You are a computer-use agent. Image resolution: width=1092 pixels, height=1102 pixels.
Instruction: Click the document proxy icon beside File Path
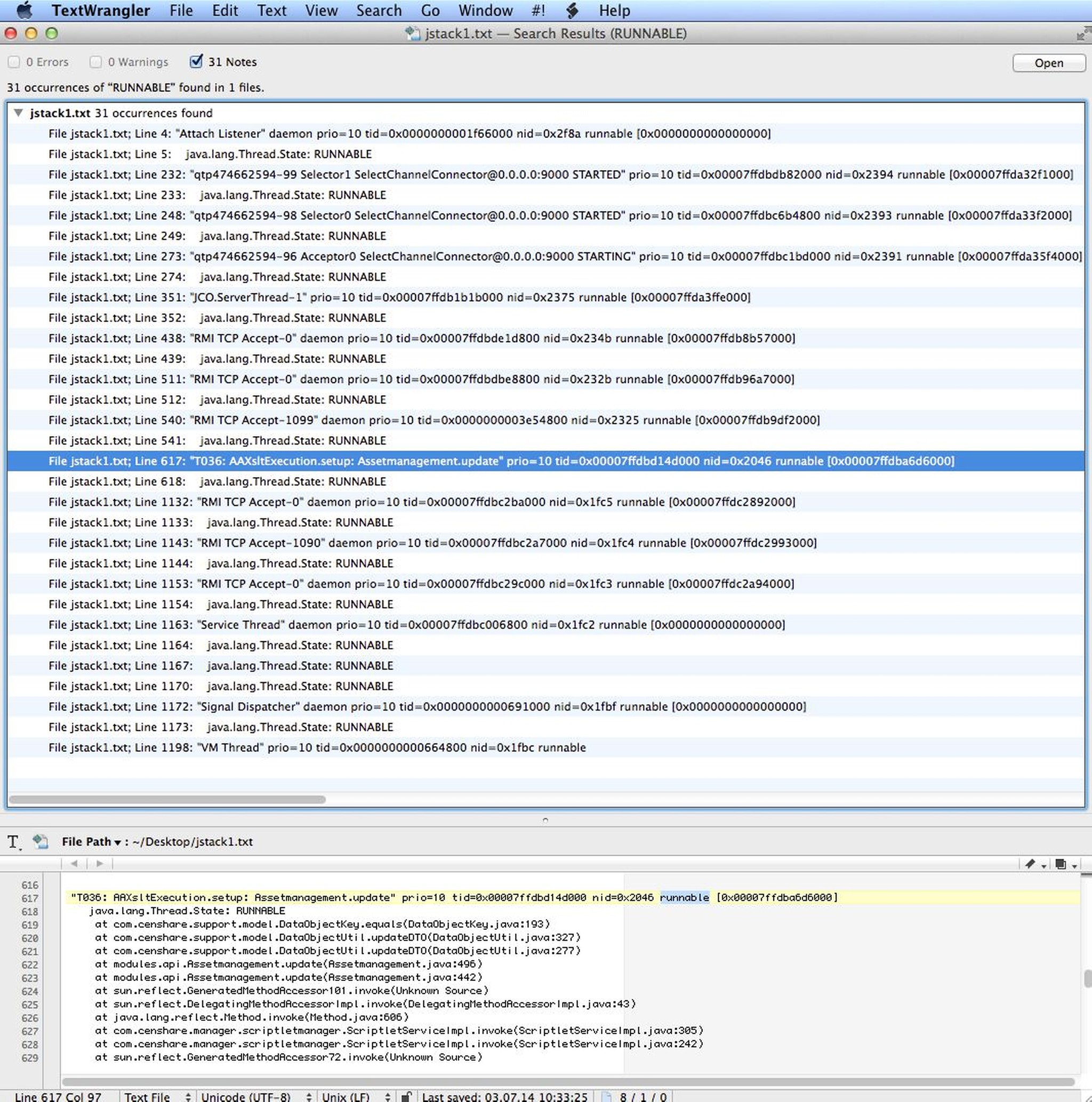pyautogui.click(x=40, y=842)
